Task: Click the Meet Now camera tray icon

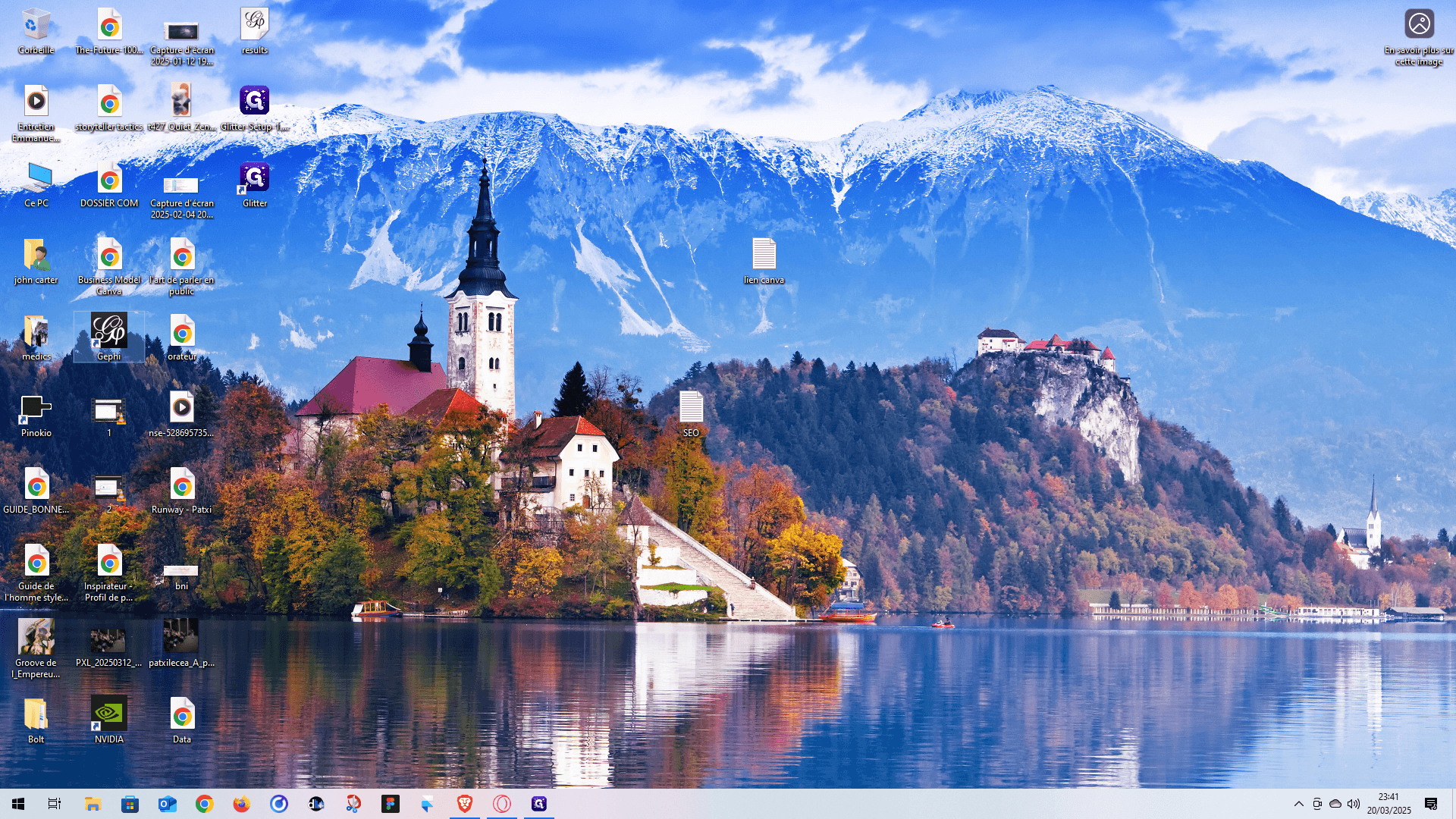Action: pyautogui.click(x=1317, y=804)
